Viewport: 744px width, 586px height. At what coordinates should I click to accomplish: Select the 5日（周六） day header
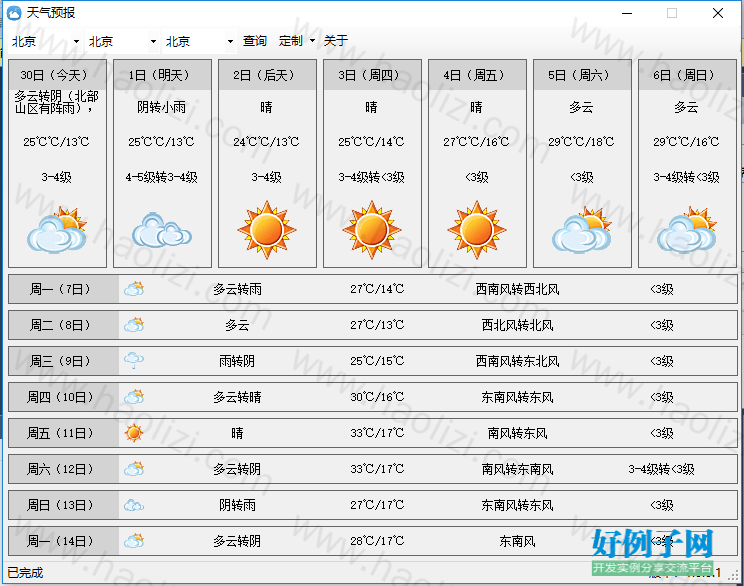click(x=582, y=75)
